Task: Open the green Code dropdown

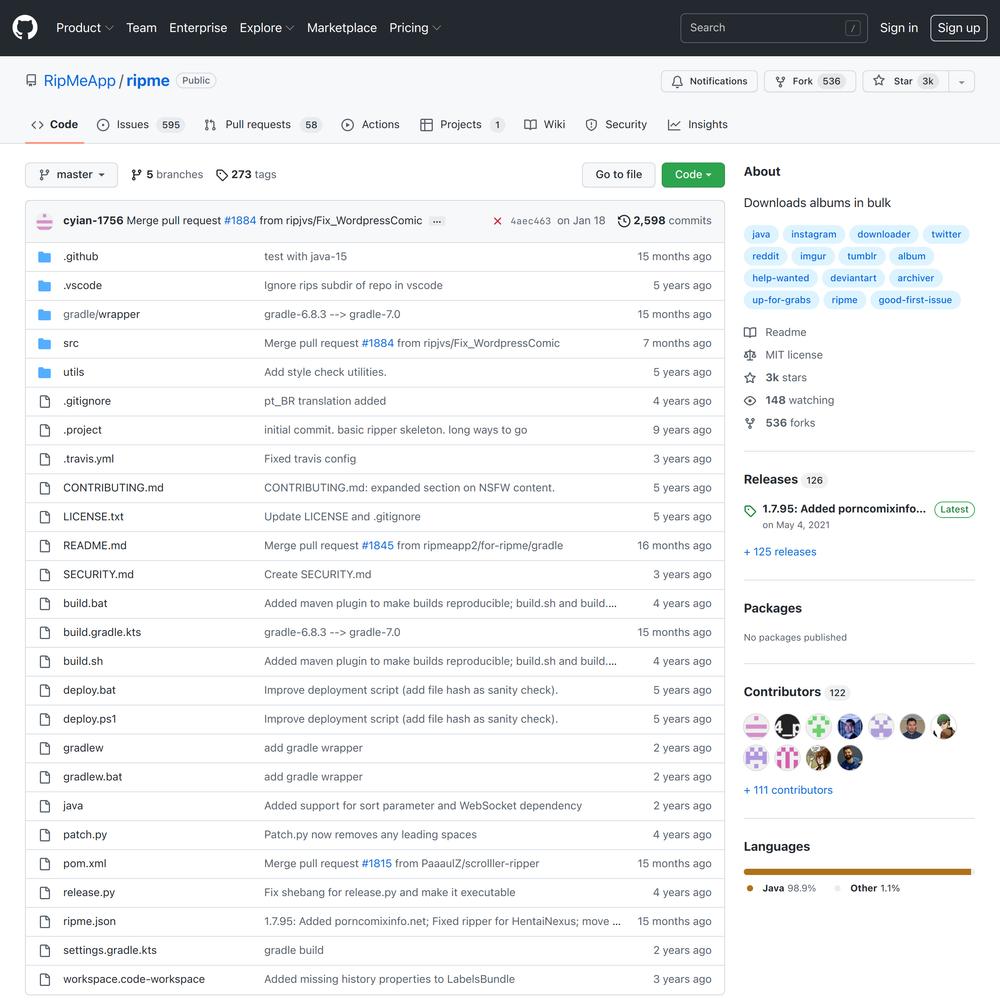Action: tap(693, 175)
